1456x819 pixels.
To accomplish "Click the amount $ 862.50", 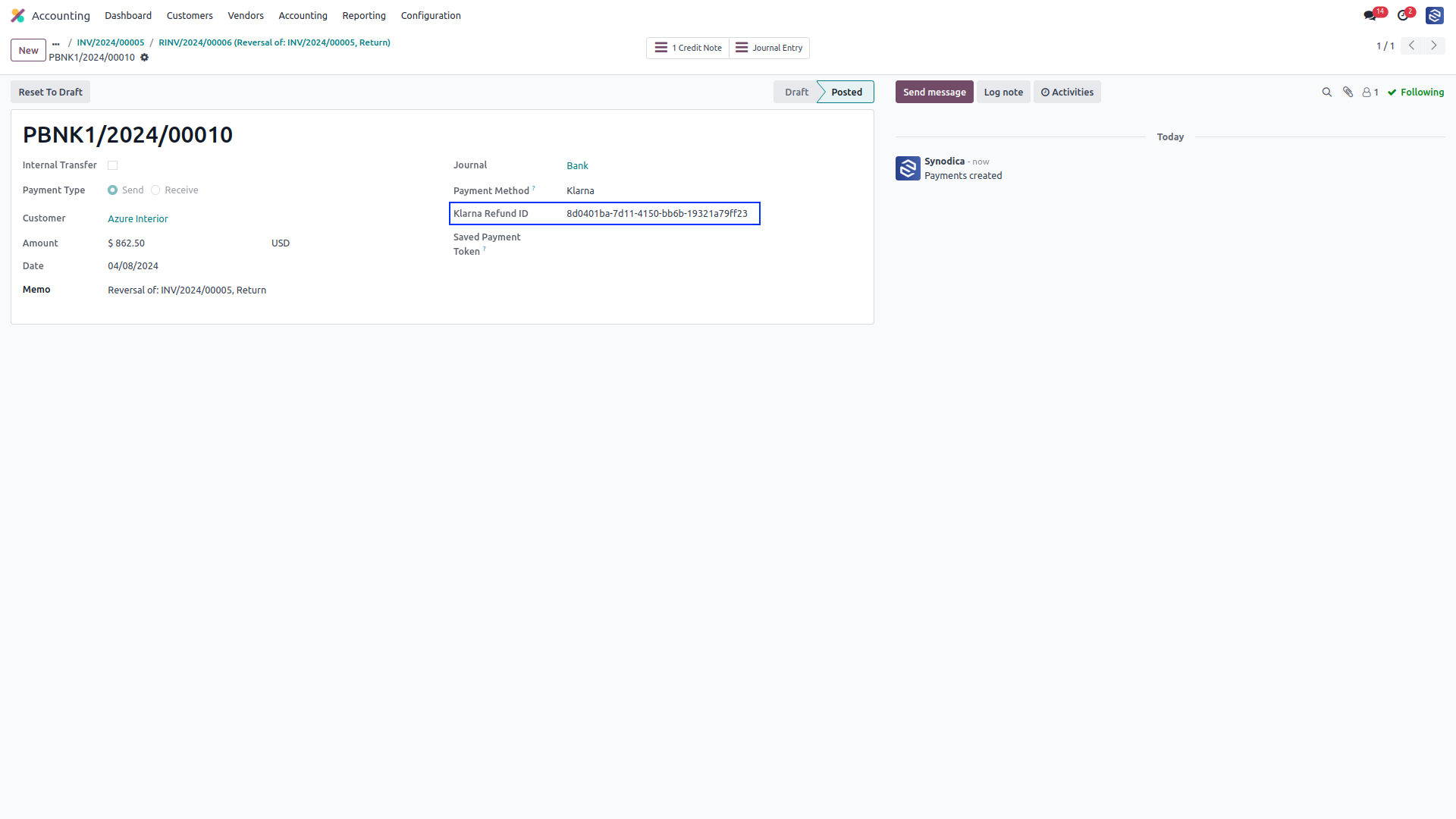I will 126,243.
